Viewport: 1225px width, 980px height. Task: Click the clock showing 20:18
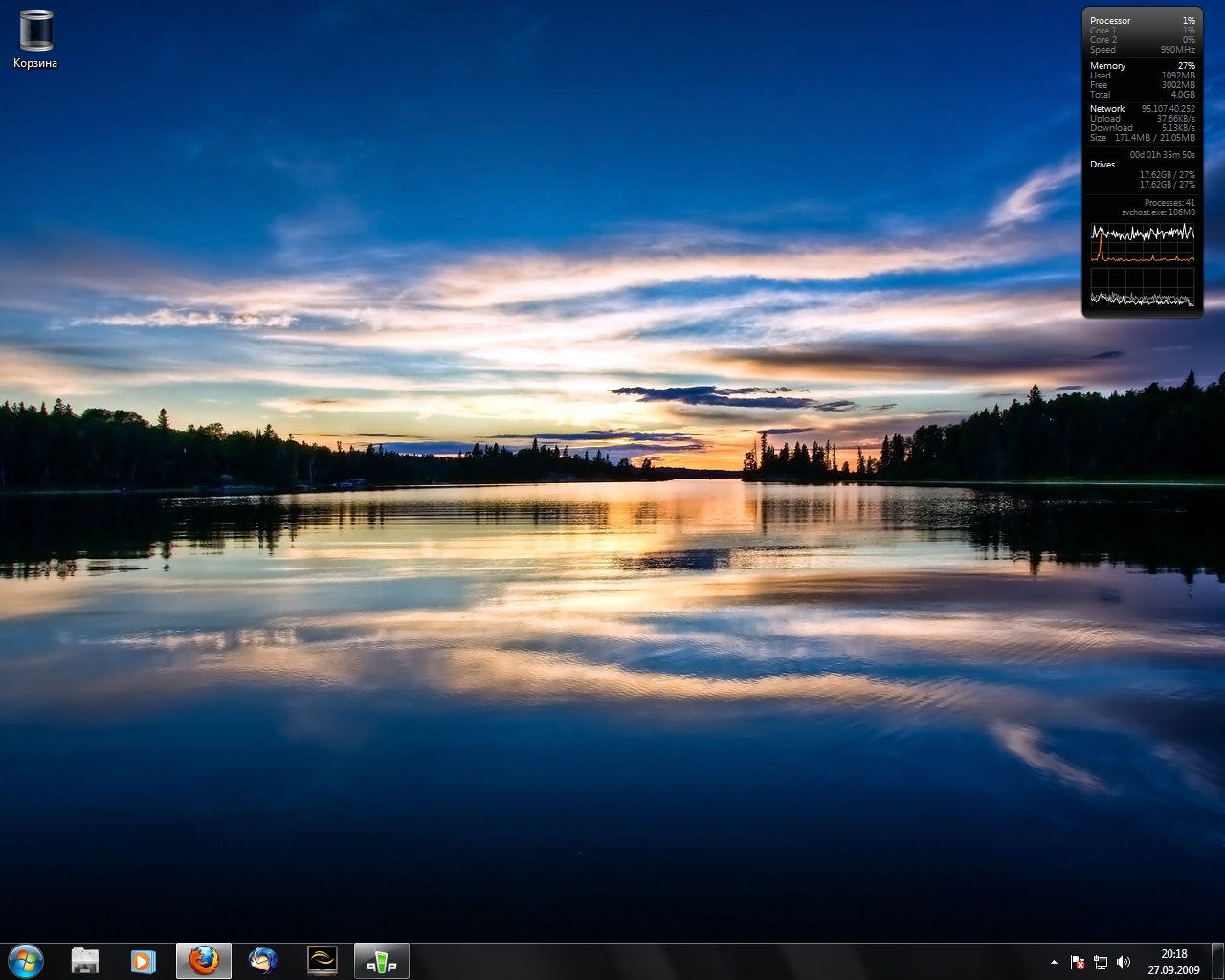pyautogui.click(x=1173, y=961)
